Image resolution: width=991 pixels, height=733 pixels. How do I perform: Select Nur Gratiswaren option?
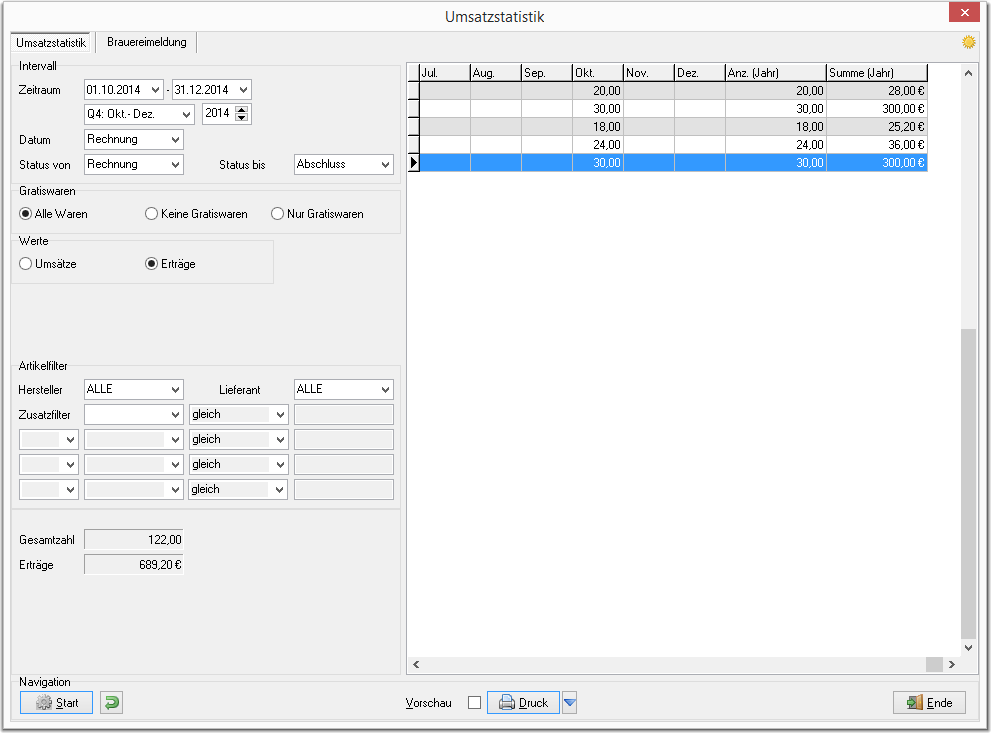point(317,214)
